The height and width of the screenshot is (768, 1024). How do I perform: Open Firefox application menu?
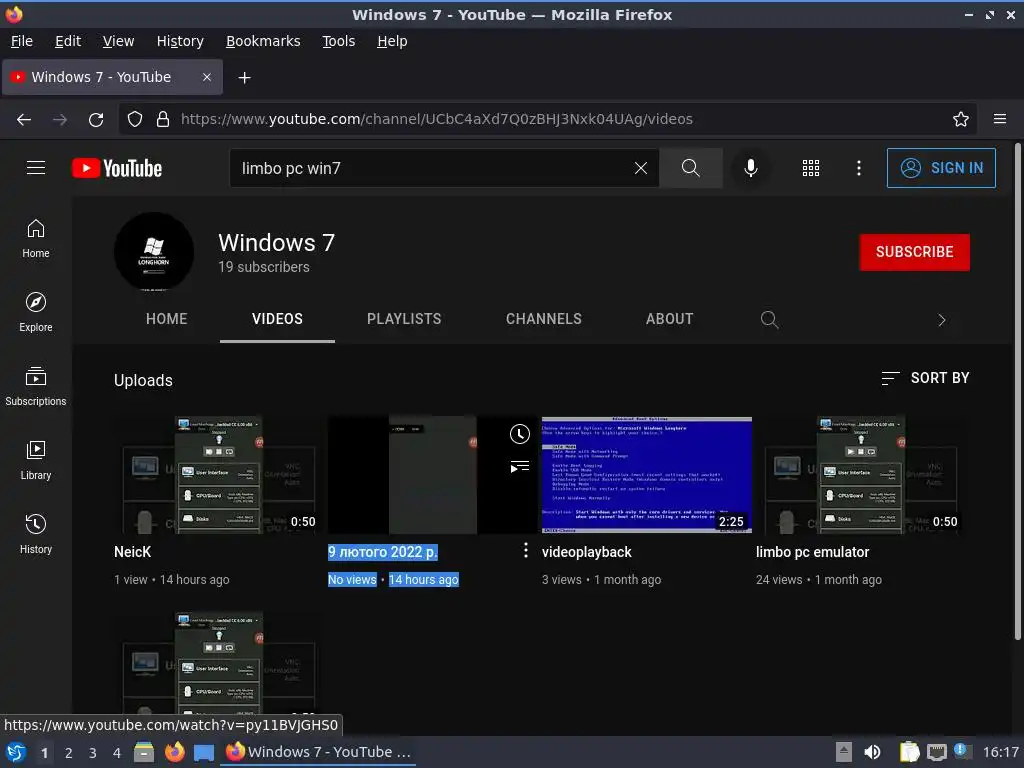pyautogui.click(x=999, y=119)
